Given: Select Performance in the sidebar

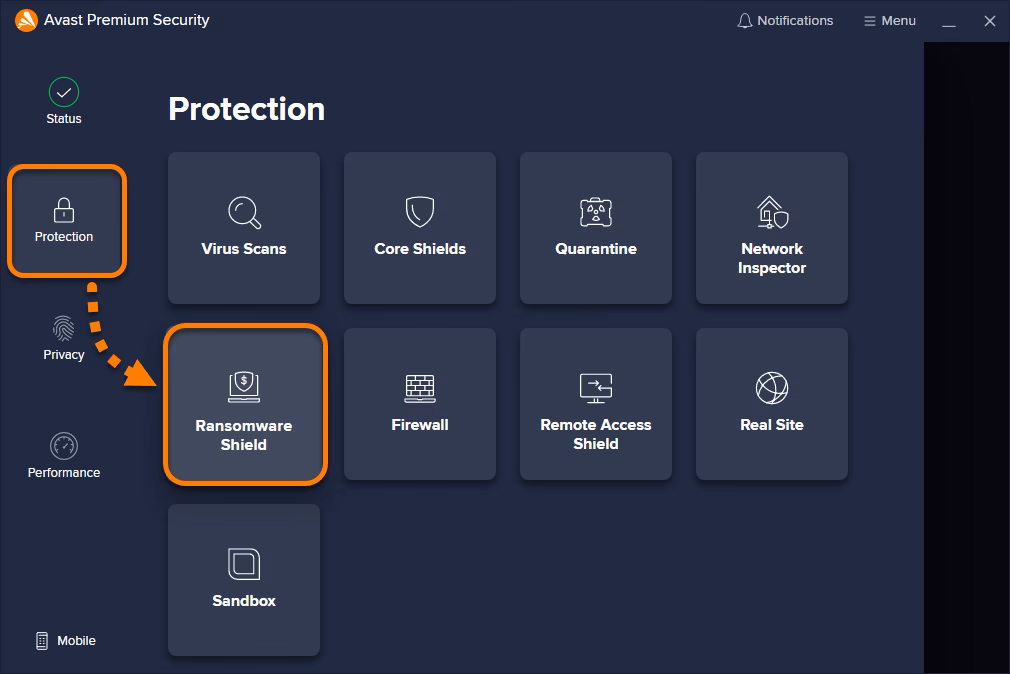Looking at the screenshot, I should pos(64,456).
